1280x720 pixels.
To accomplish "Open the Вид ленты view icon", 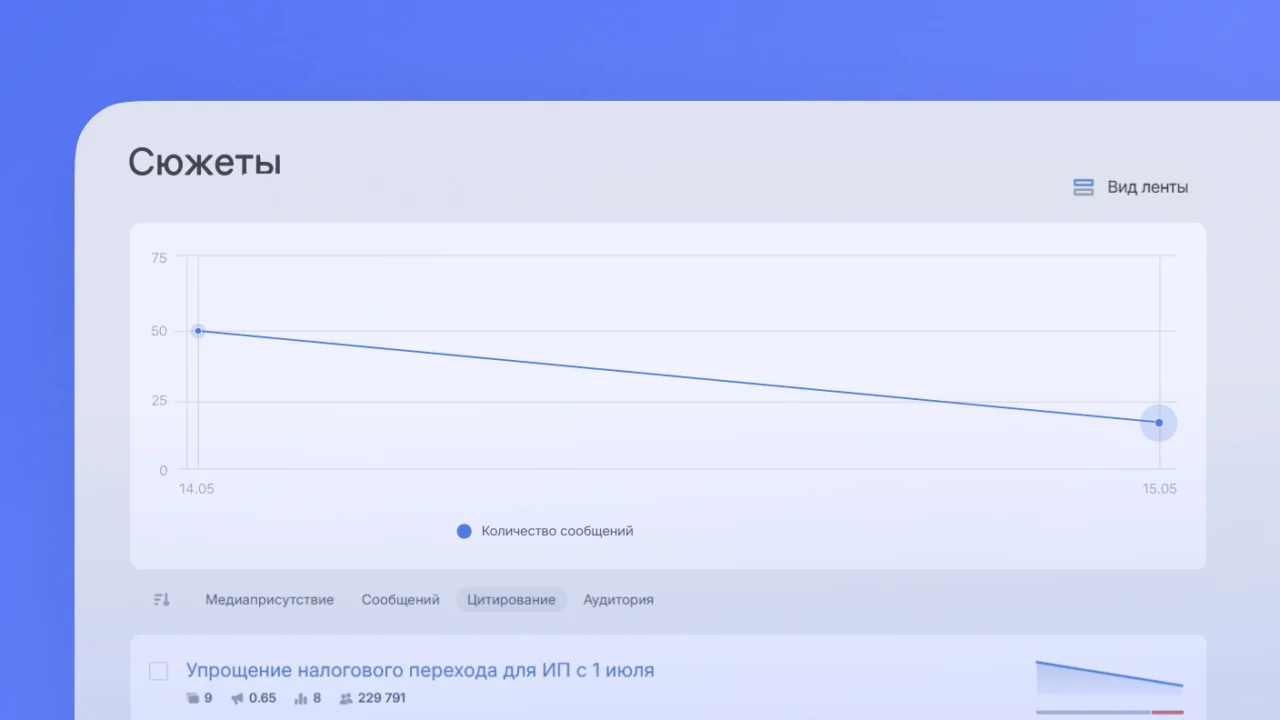I will click(x=1083, y=187).
